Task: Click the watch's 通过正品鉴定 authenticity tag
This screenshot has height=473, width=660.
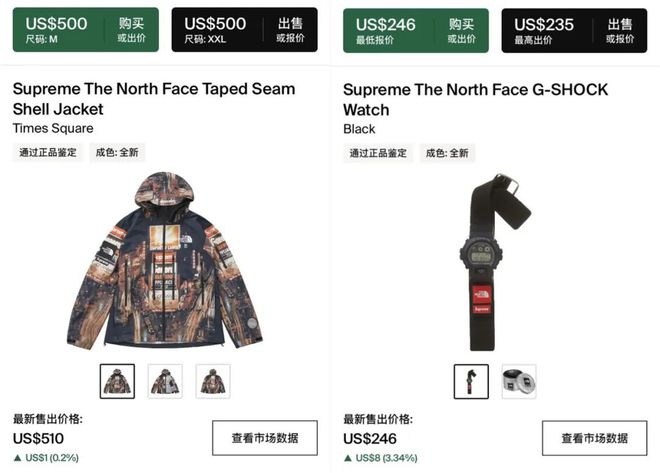Action: 378,153
